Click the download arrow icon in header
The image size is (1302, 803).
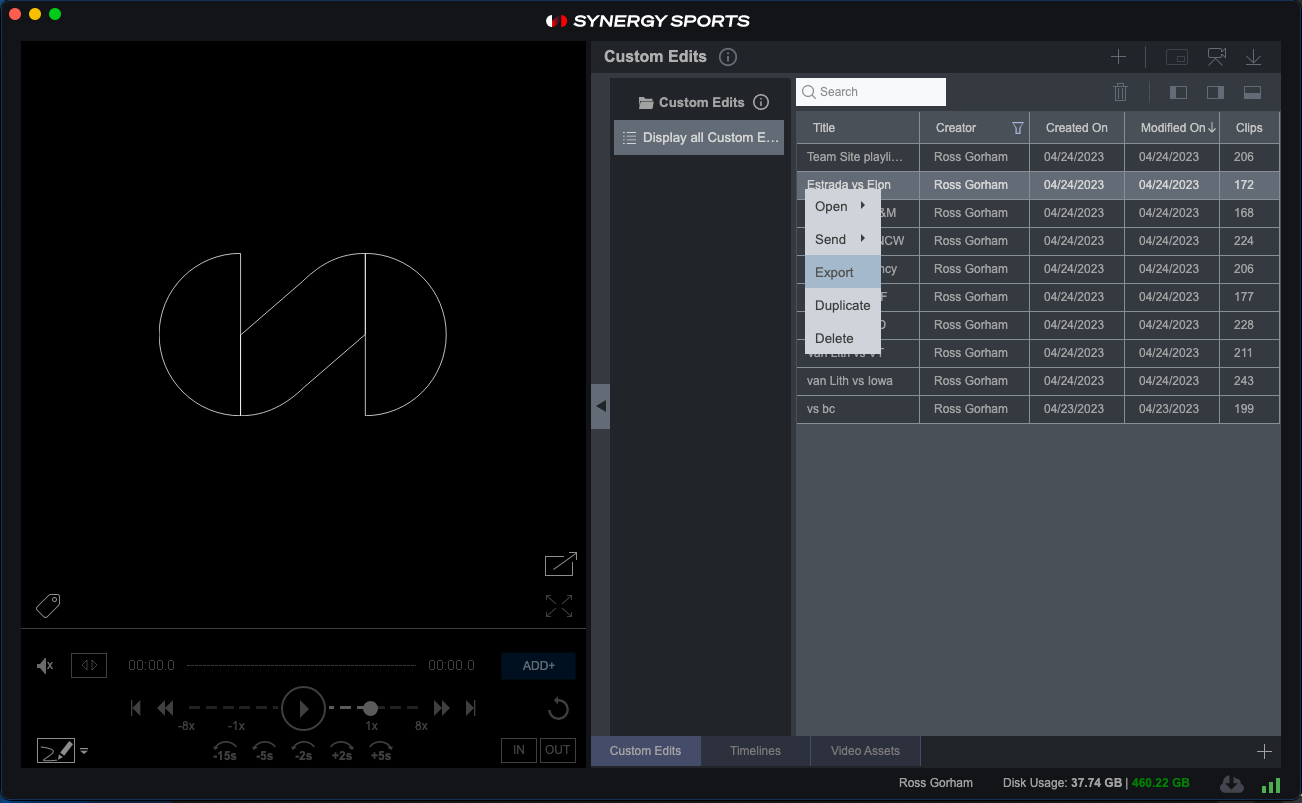1252,57
